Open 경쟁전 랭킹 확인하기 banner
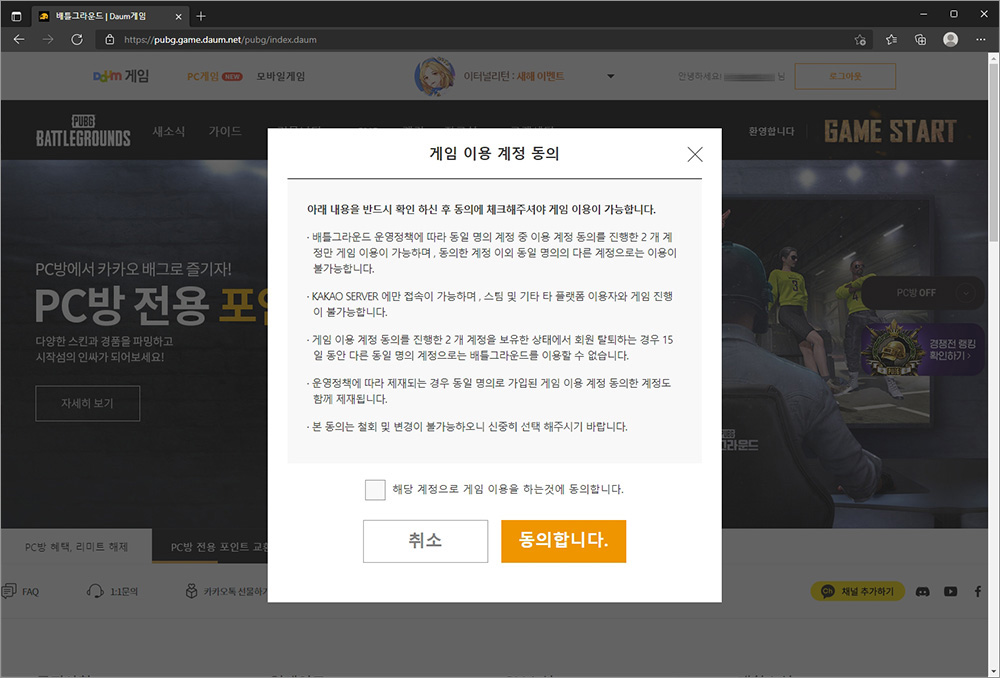 [x=922, y=350]
